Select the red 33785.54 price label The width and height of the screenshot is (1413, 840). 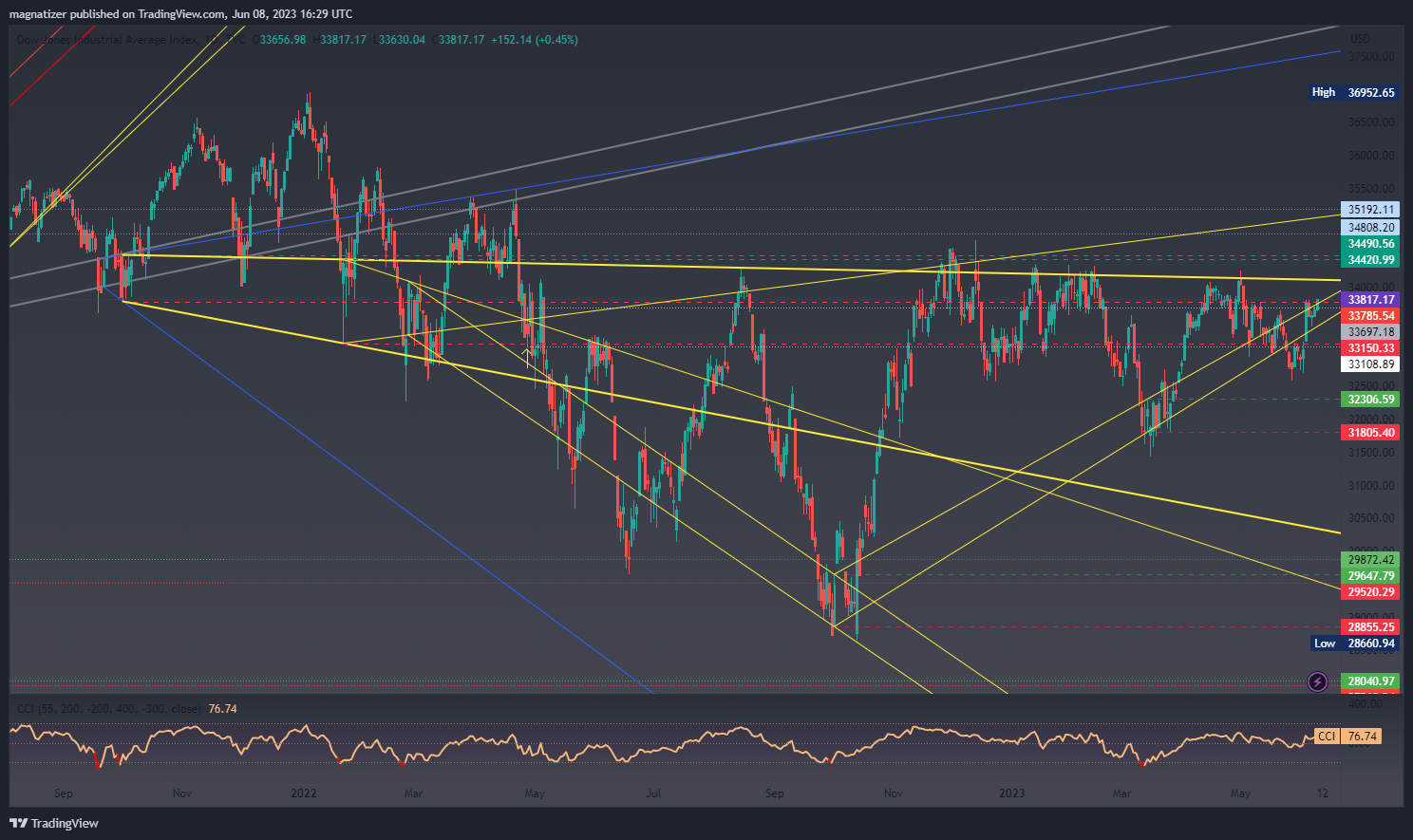click(1370, 316)
